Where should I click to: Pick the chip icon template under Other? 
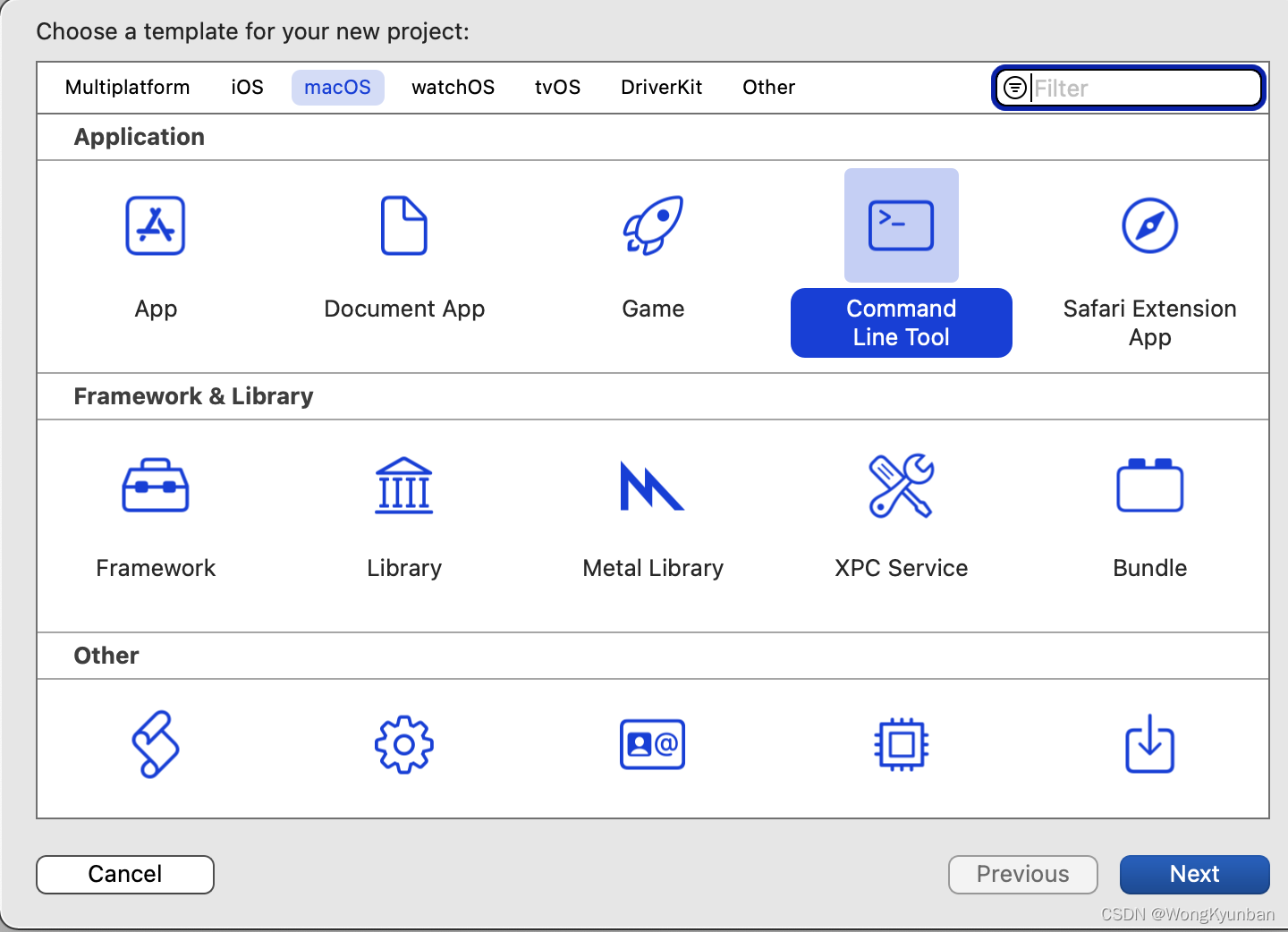902,744
